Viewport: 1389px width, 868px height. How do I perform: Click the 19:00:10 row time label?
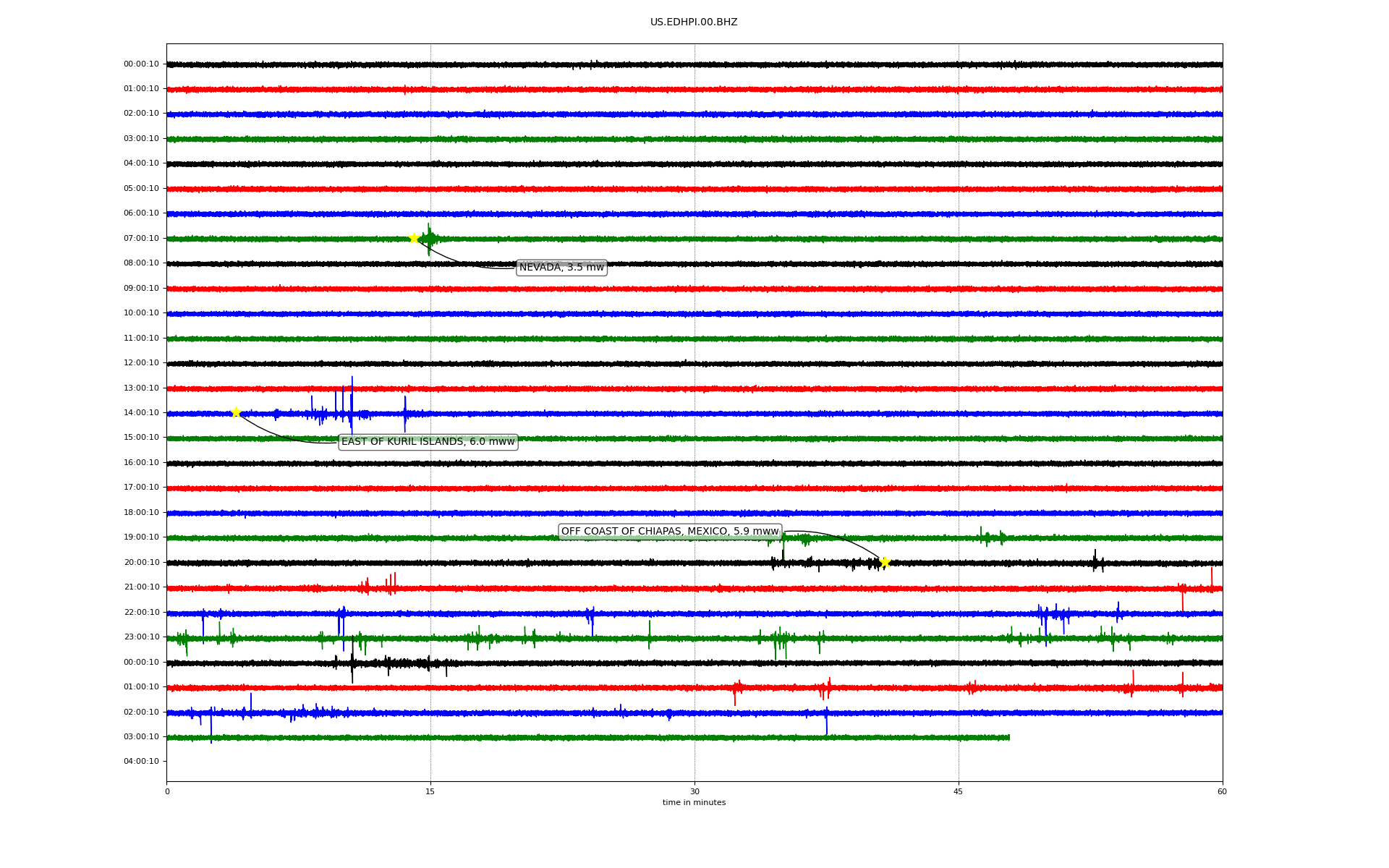click(x=141, y=537)
